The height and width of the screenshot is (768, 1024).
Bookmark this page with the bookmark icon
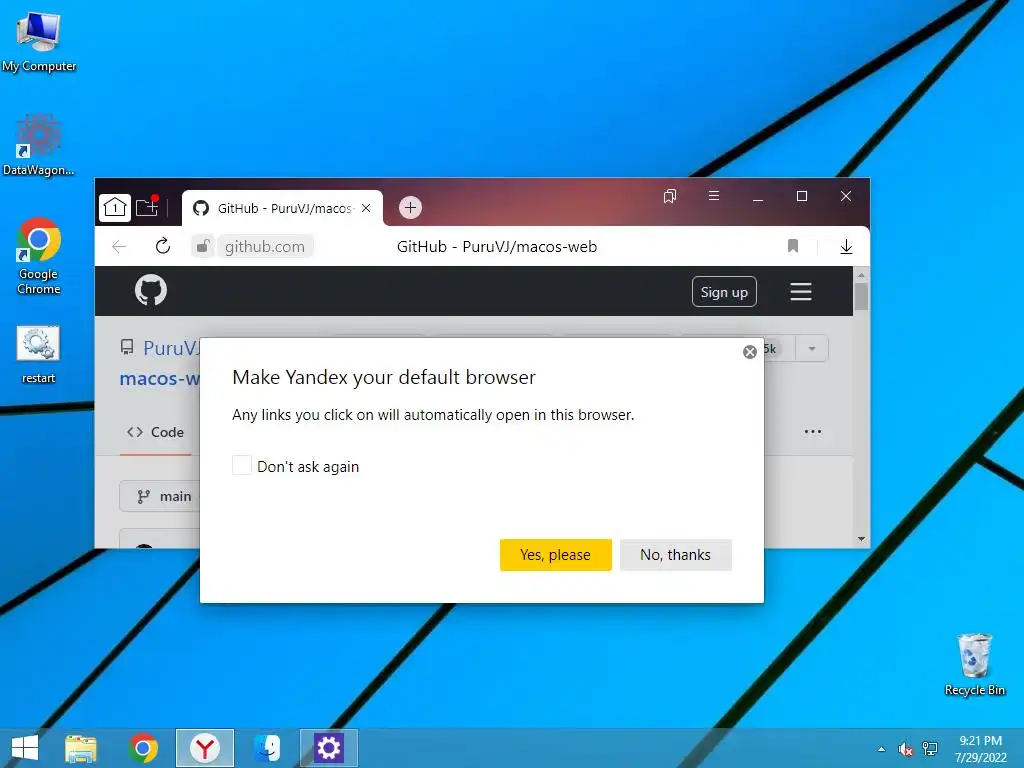point(793,246)
